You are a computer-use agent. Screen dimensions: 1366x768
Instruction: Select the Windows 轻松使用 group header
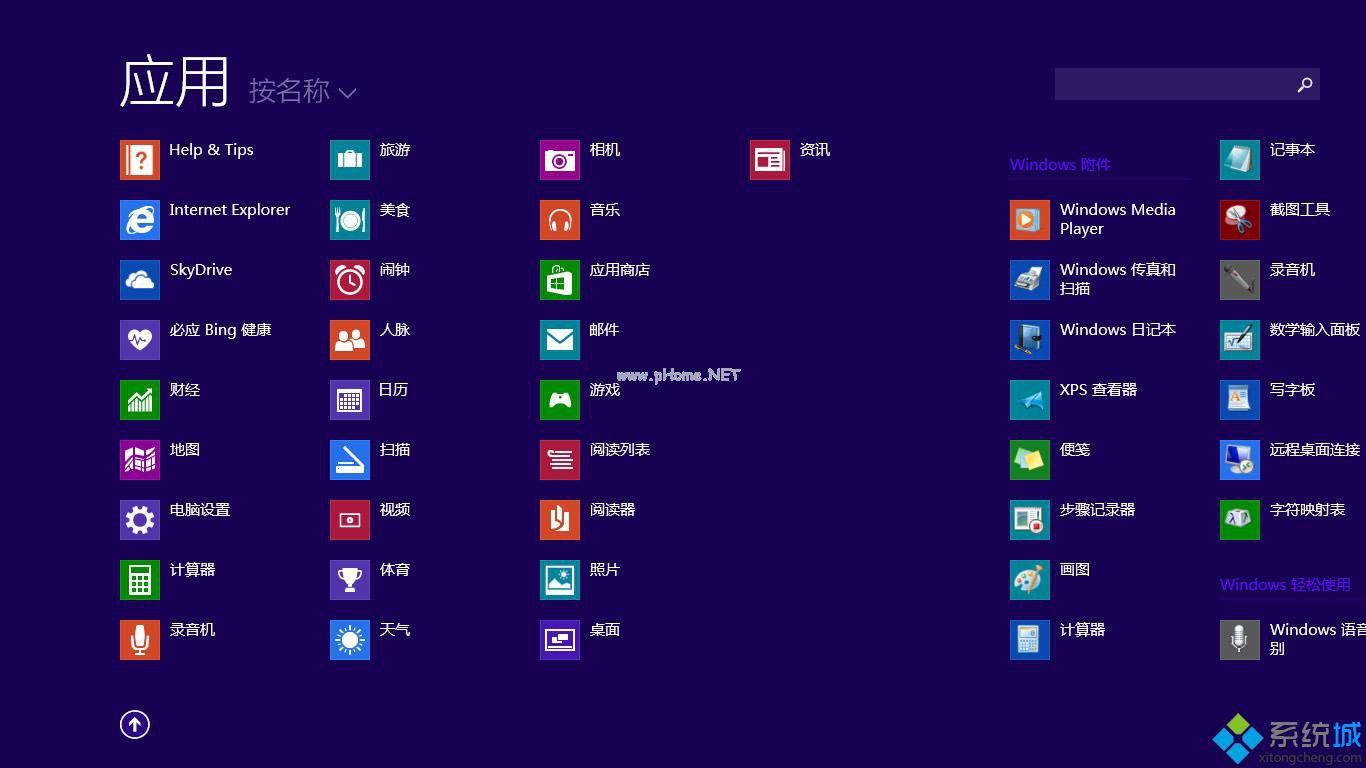(1285, 585)
